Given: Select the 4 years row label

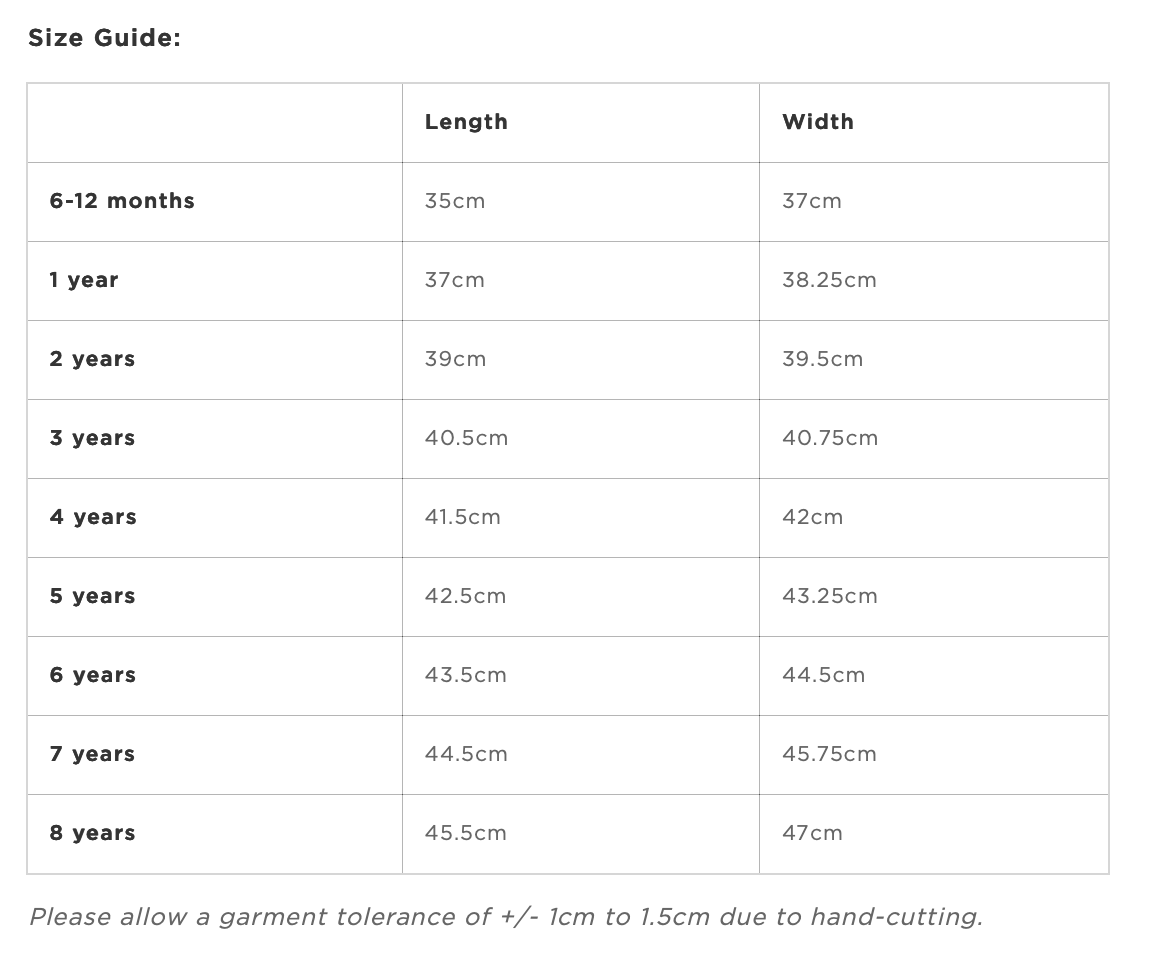Looking at the screenshot, I should [x=93, y=517].
